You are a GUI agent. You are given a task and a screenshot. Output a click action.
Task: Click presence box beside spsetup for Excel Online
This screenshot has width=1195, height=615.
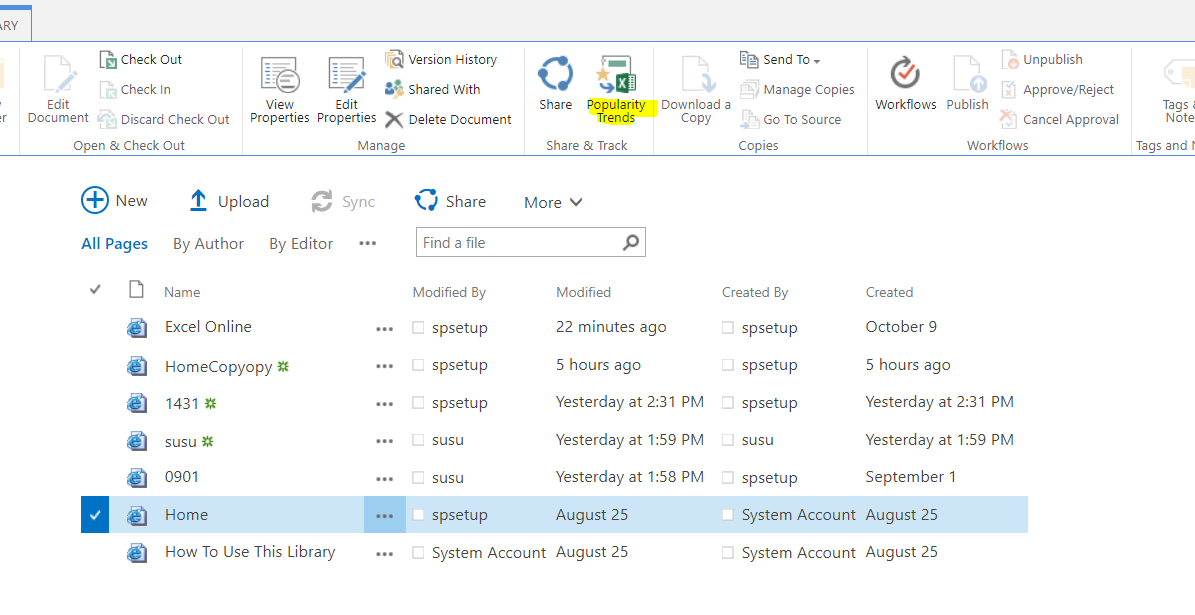[418, 328]
